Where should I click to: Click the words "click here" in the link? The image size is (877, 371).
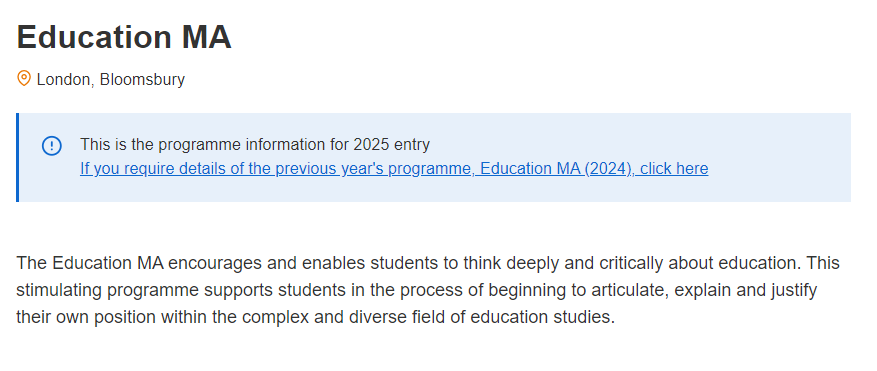[x=674, y=168]
